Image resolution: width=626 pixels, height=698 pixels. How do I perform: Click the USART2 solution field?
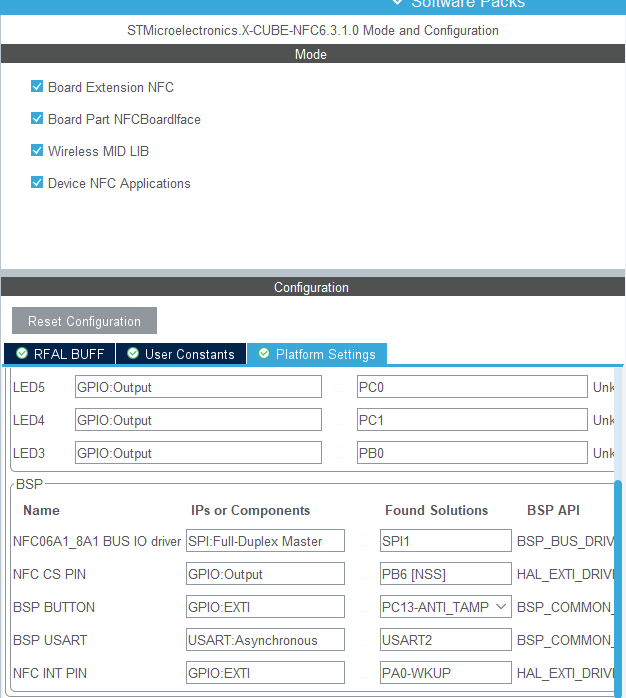click(x=446, y=640)
